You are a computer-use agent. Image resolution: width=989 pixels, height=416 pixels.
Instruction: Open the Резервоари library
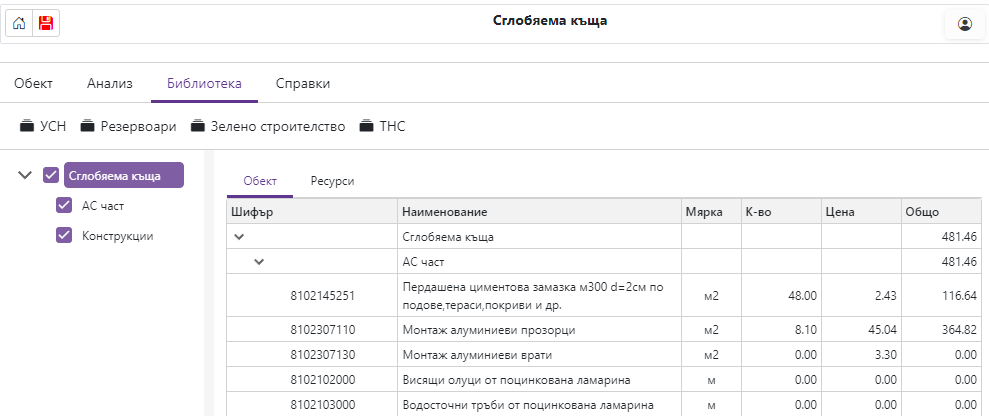click(128, 127)
